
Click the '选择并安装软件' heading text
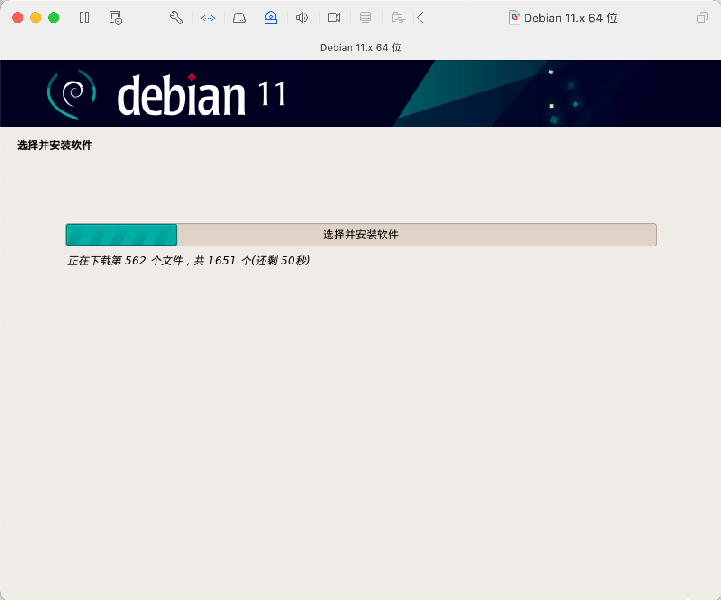pyautogui.click(x=55, y=145)
